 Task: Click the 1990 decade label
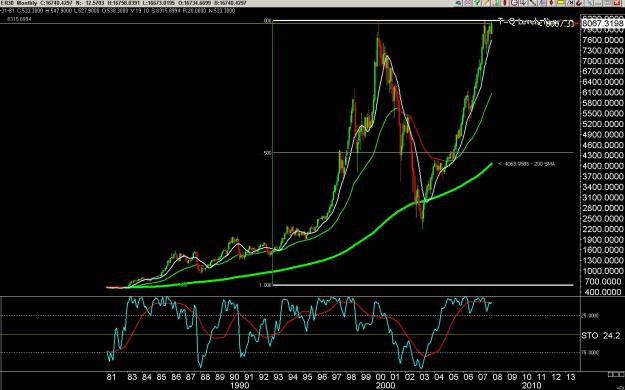click(240, 386)
